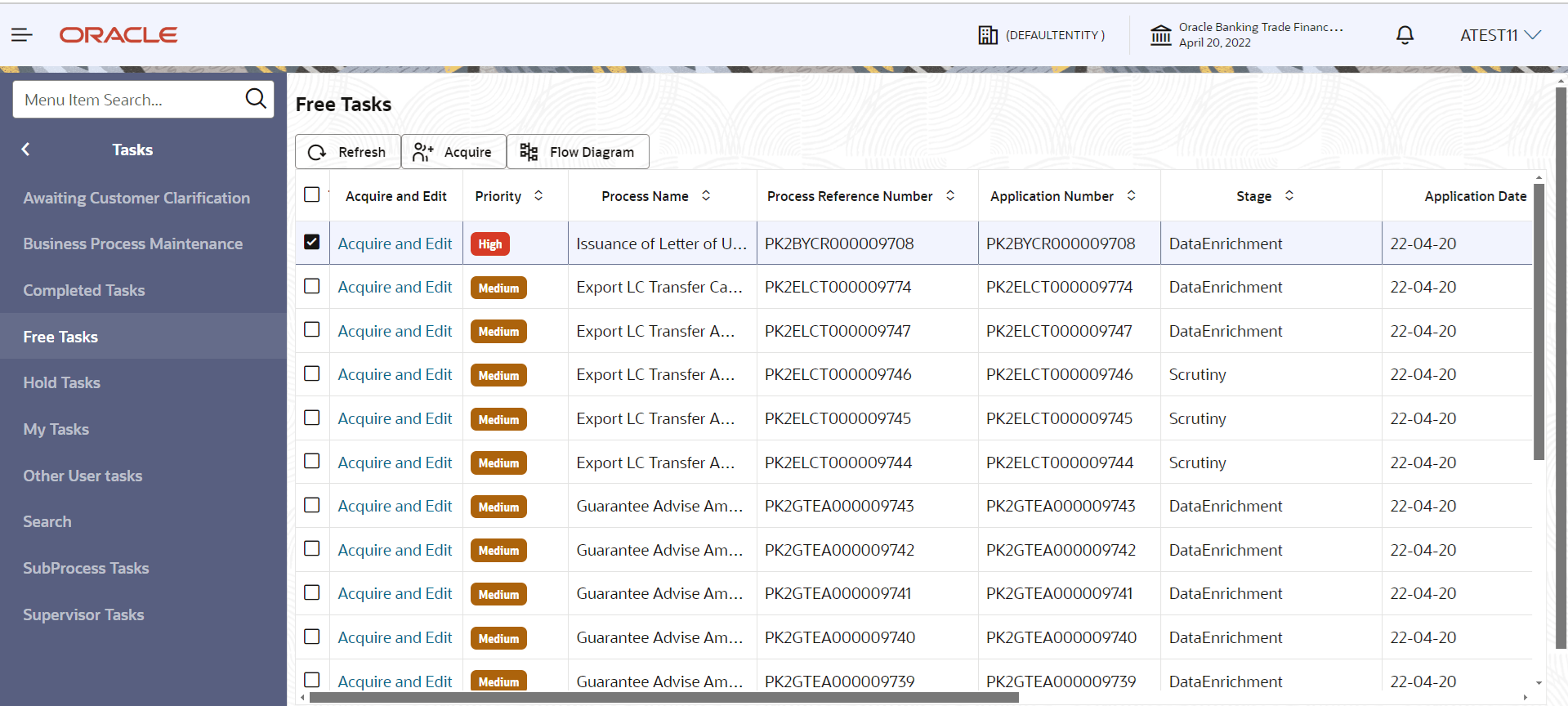Click application number PK2GTEA000009742

click(x=1061, y=550)
